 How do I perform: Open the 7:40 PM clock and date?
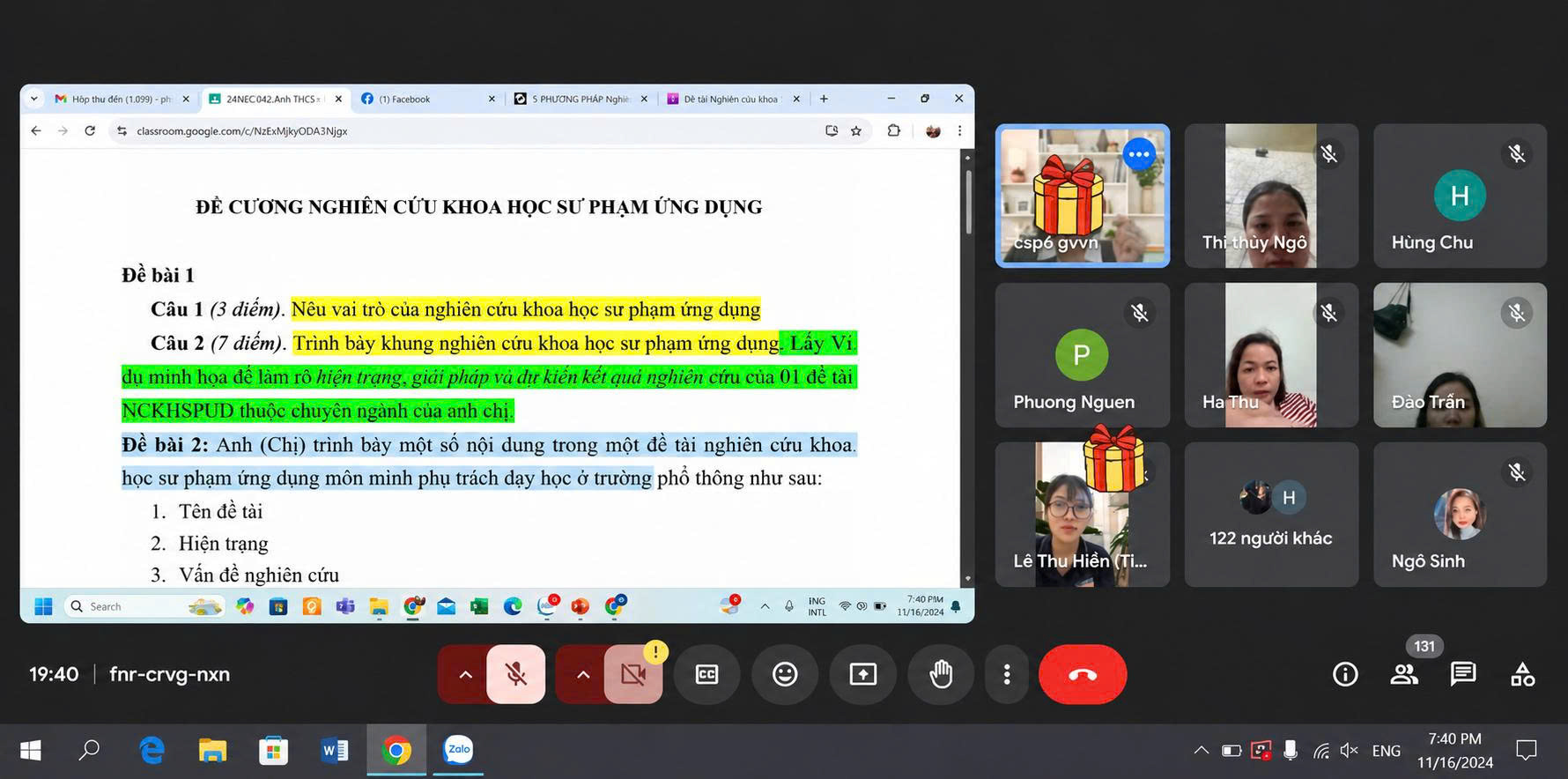pyautogui.click(x=1454, y=751)
